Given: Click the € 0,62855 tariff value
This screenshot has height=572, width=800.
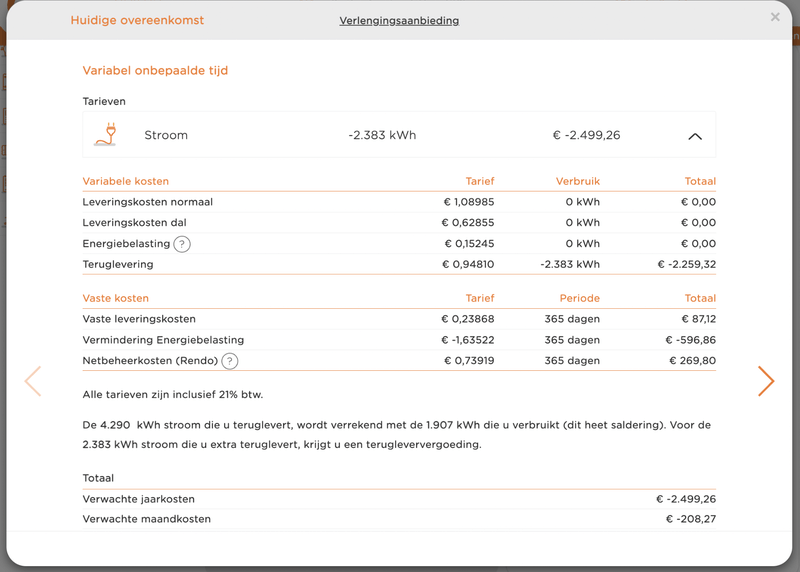Looking at the screenshot, I should pyautogui.click(x=468, y=223).
